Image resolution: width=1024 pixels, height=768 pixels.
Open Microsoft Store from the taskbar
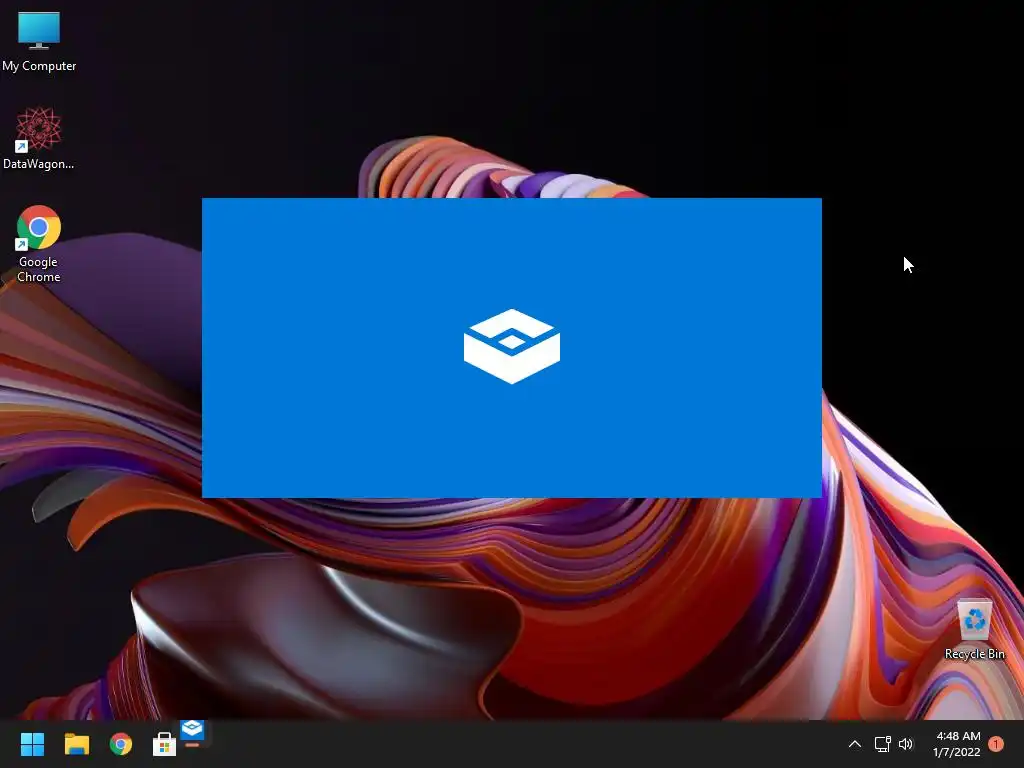pyautogui.click(x=165, y=744)
